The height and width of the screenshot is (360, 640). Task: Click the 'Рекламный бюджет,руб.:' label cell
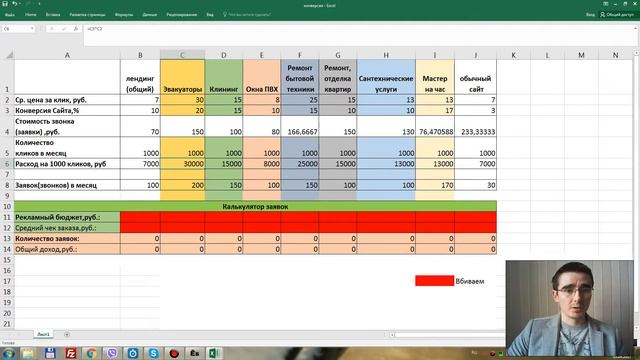pyautogui.click(x=67, y=217)
